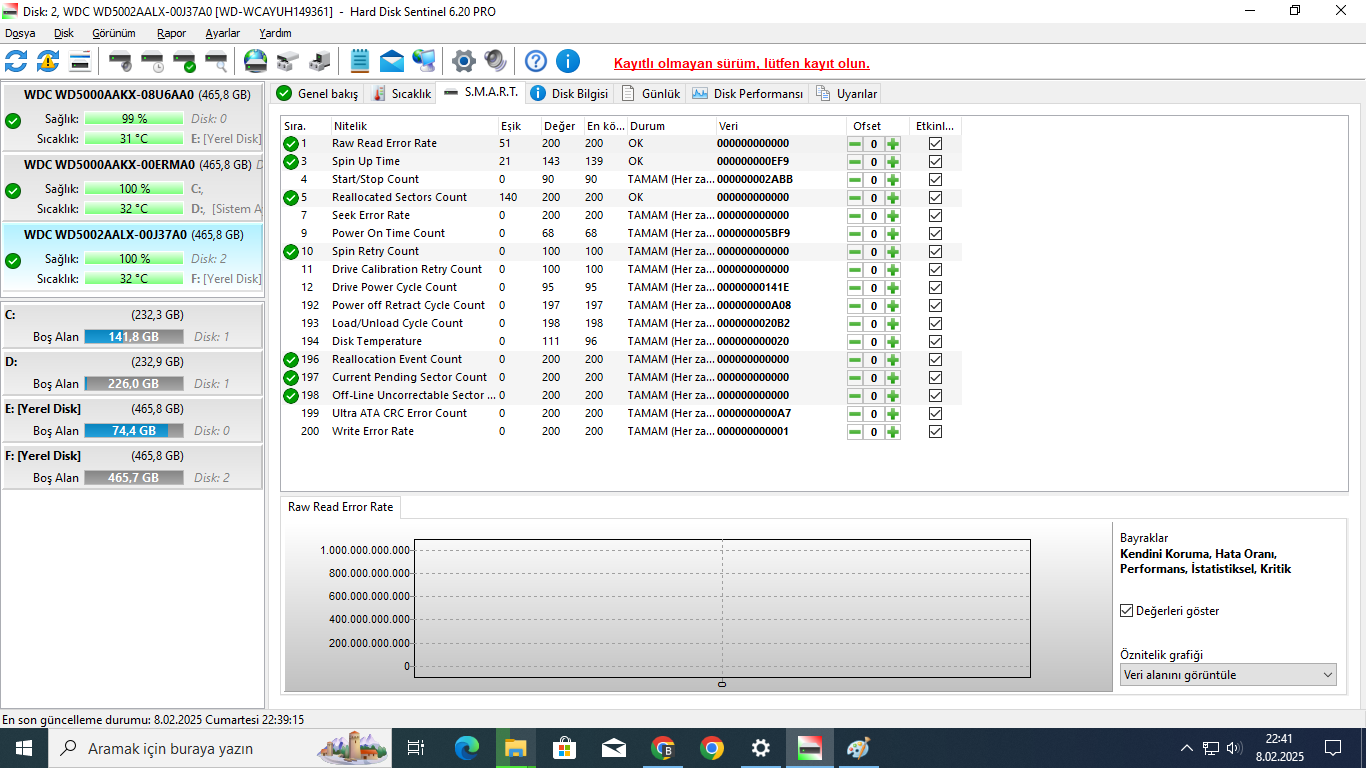Toggle enable checkbox for Write Error Rate
Screen dimensions: 1366x768
(x=935, y=432)
